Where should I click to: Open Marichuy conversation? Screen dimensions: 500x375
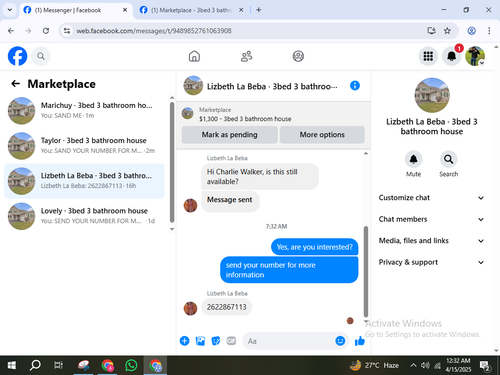tap(84, 111)
